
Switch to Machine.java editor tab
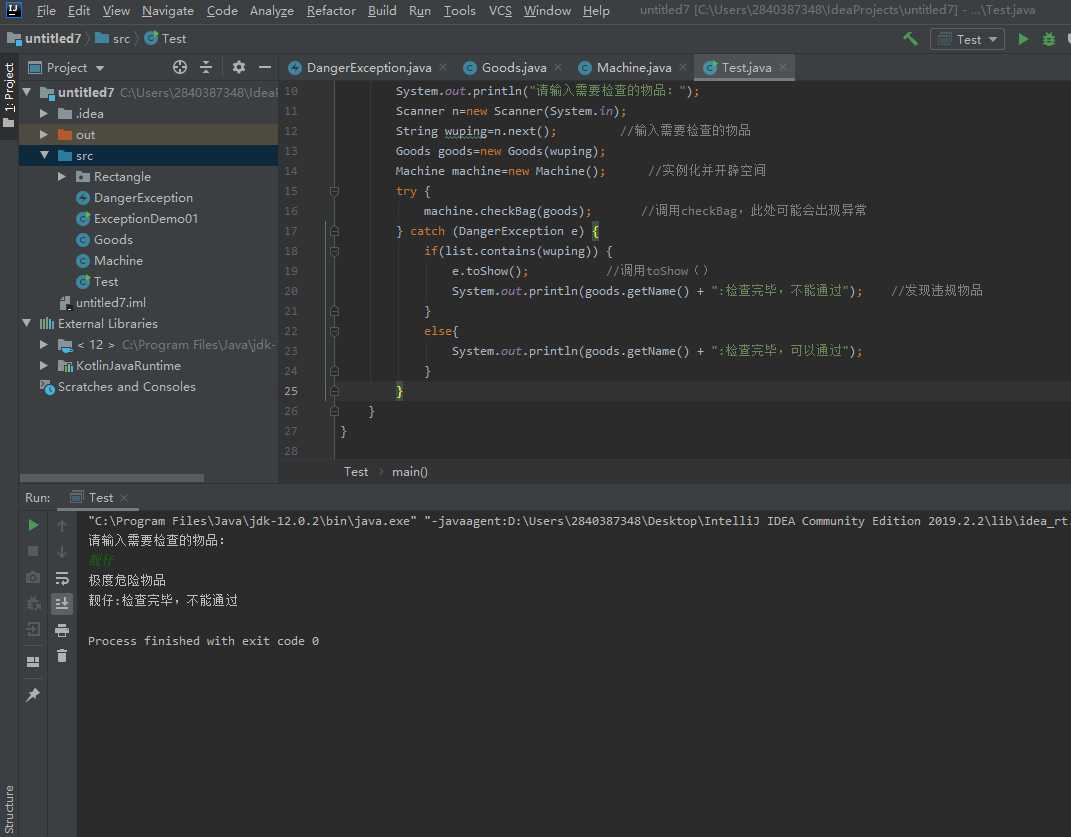(x=634, y=67)
